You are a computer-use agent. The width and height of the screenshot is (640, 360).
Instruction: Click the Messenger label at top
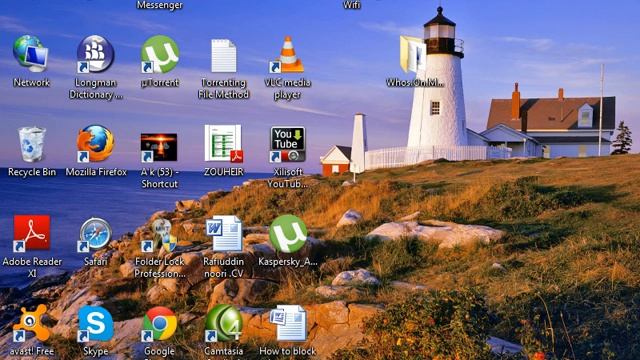(160, 4)
